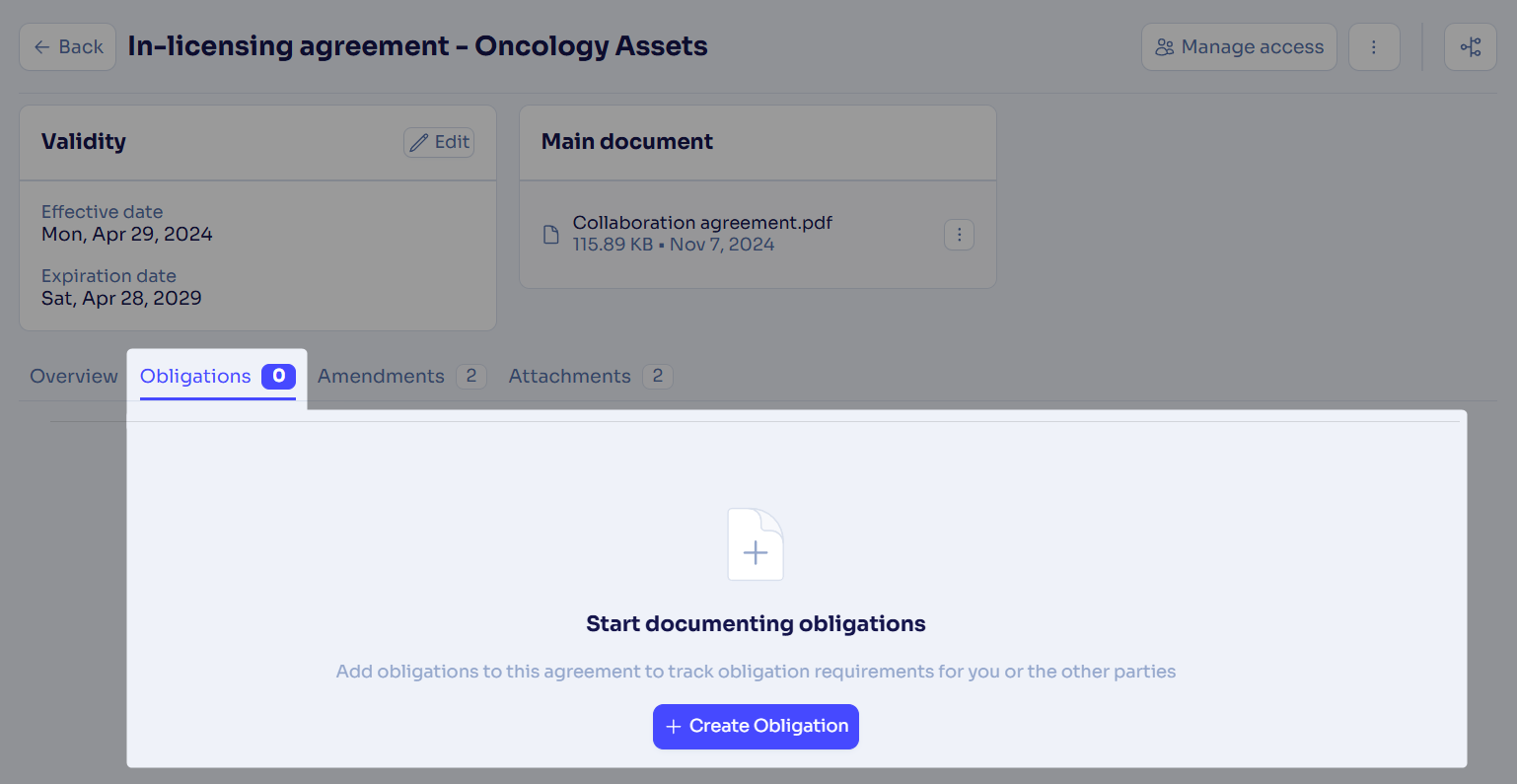Click the agreement title In-licensing agreement
This screenshot has height=784, width=1517.
(417, 46)
